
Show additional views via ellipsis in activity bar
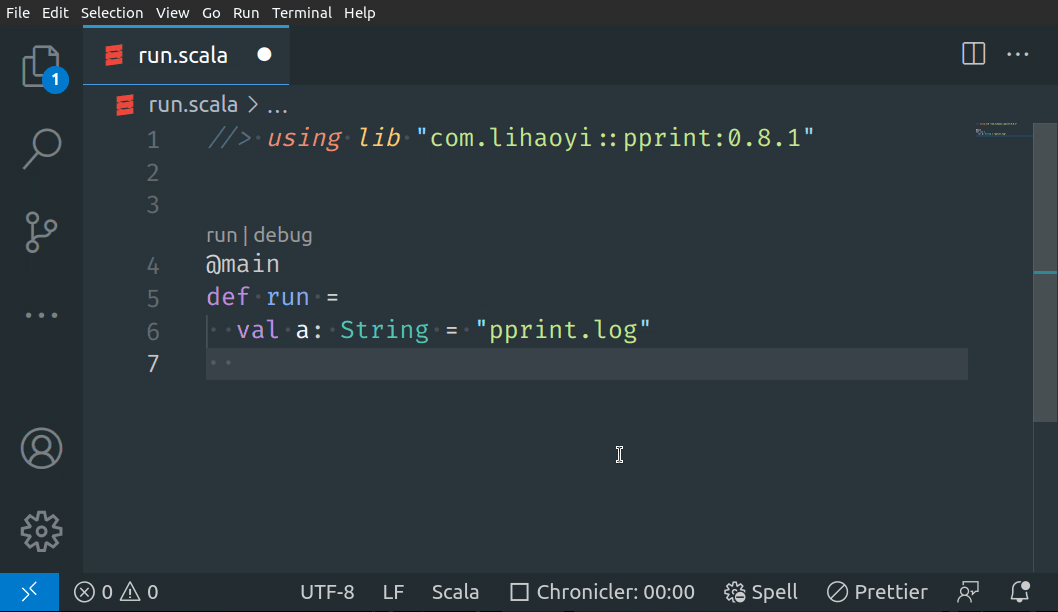click(x=41, y=315)
